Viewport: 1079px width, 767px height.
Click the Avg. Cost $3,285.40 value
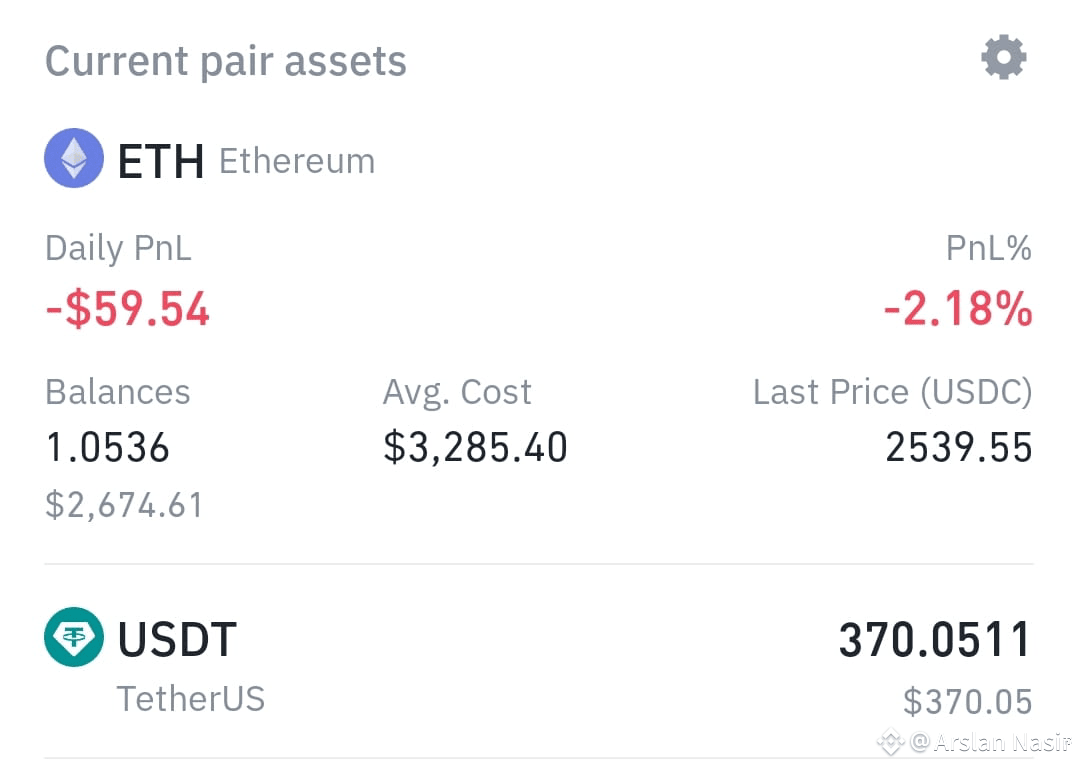click(476, 447)
